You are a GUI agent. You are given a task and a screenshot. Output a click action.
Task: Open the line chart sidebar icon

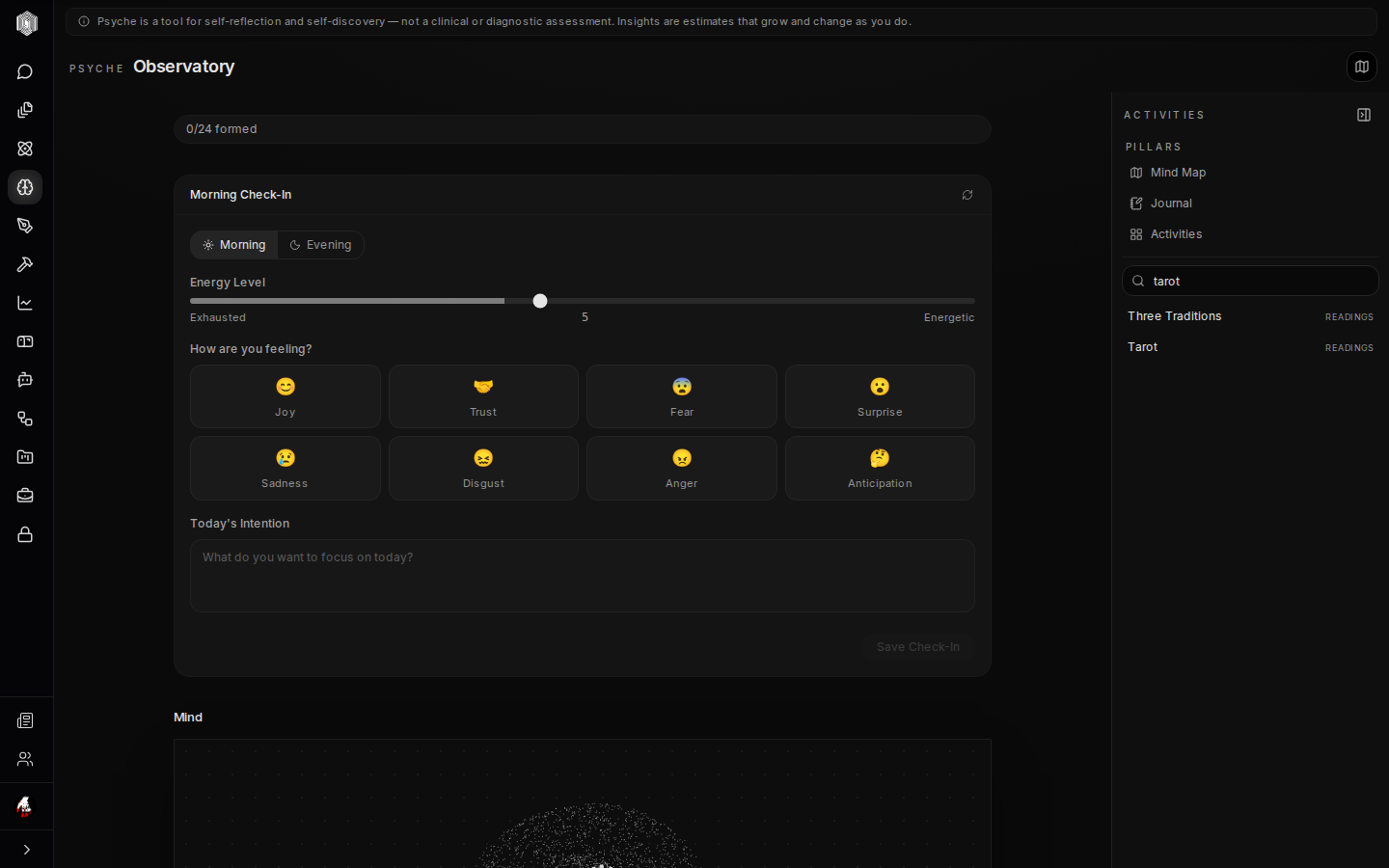click(25, 303)
